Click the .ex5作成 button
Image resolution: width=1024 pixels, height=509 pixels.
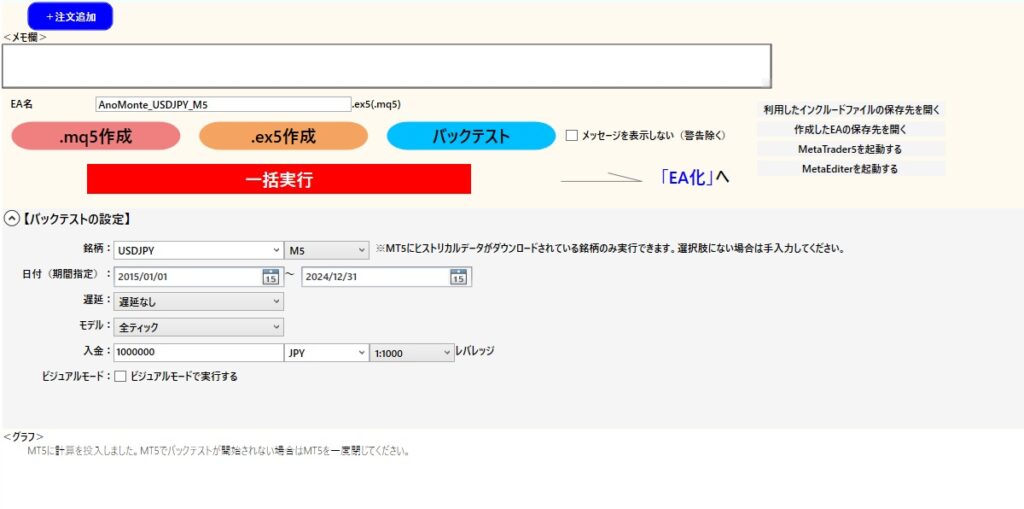[x=283, y=137]
